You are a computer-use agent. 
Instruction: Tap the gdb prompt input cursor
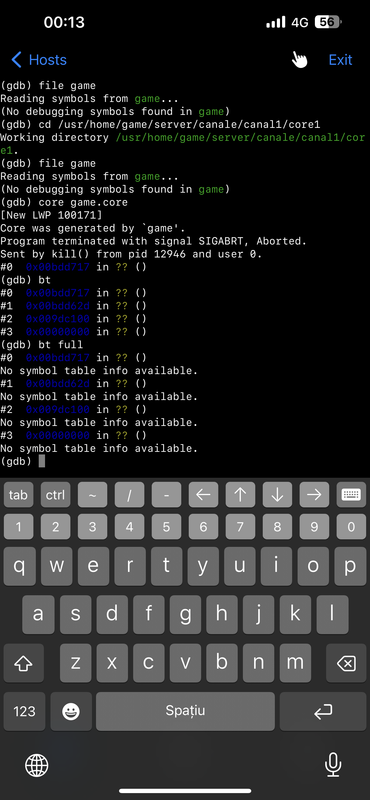coord(42,461)
